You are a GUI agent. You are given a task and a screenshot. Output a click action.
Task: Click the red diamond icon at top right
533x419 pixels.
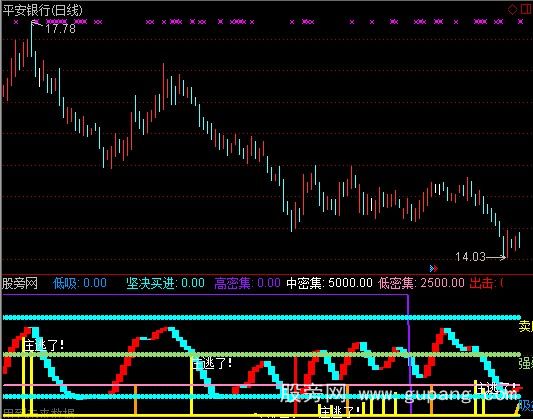pyautogui.click(x=512, y=10)
